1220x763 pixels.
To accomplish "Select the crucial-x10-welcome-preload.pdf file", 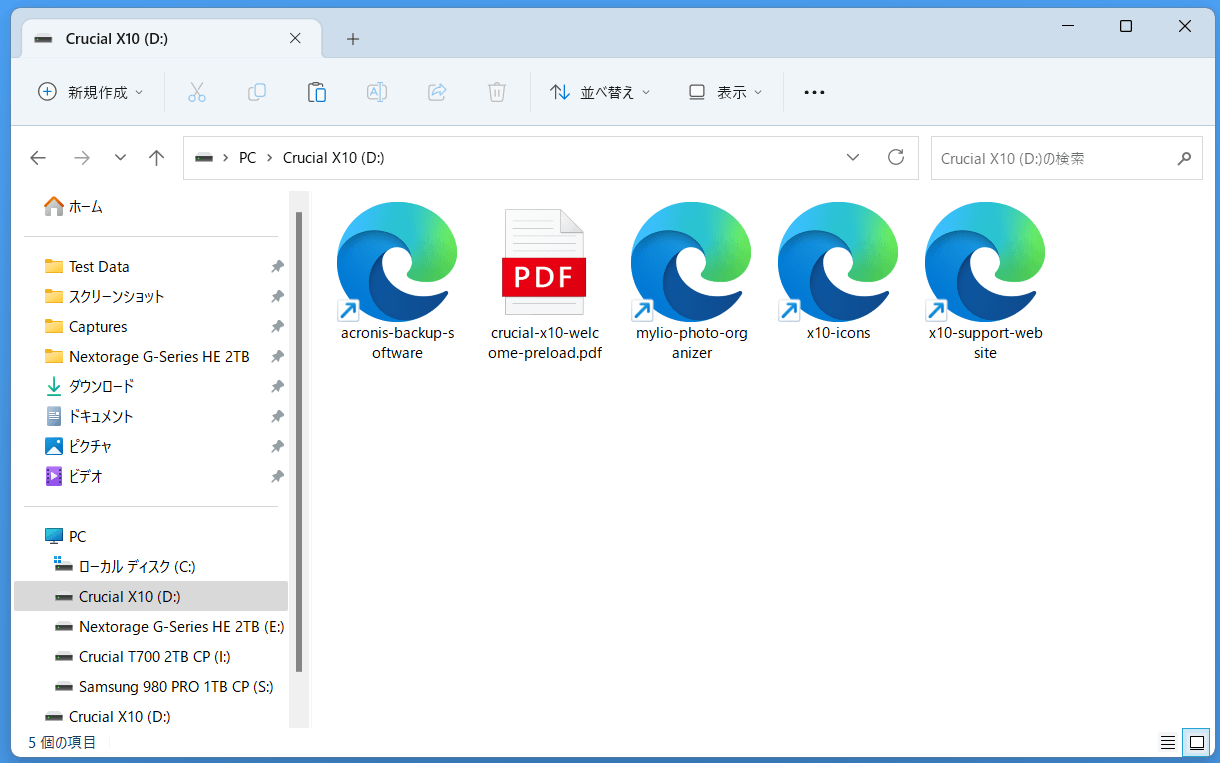I will pos(544,284).
